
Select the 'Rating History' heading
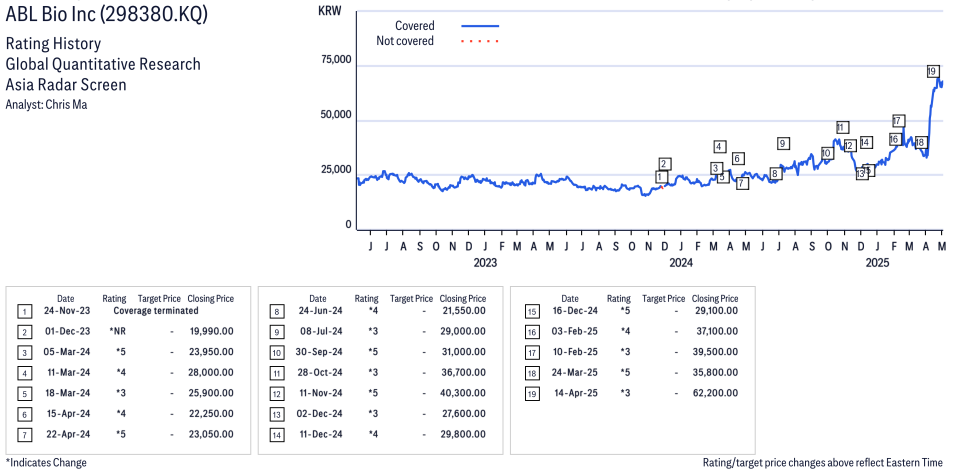(54, 44)
